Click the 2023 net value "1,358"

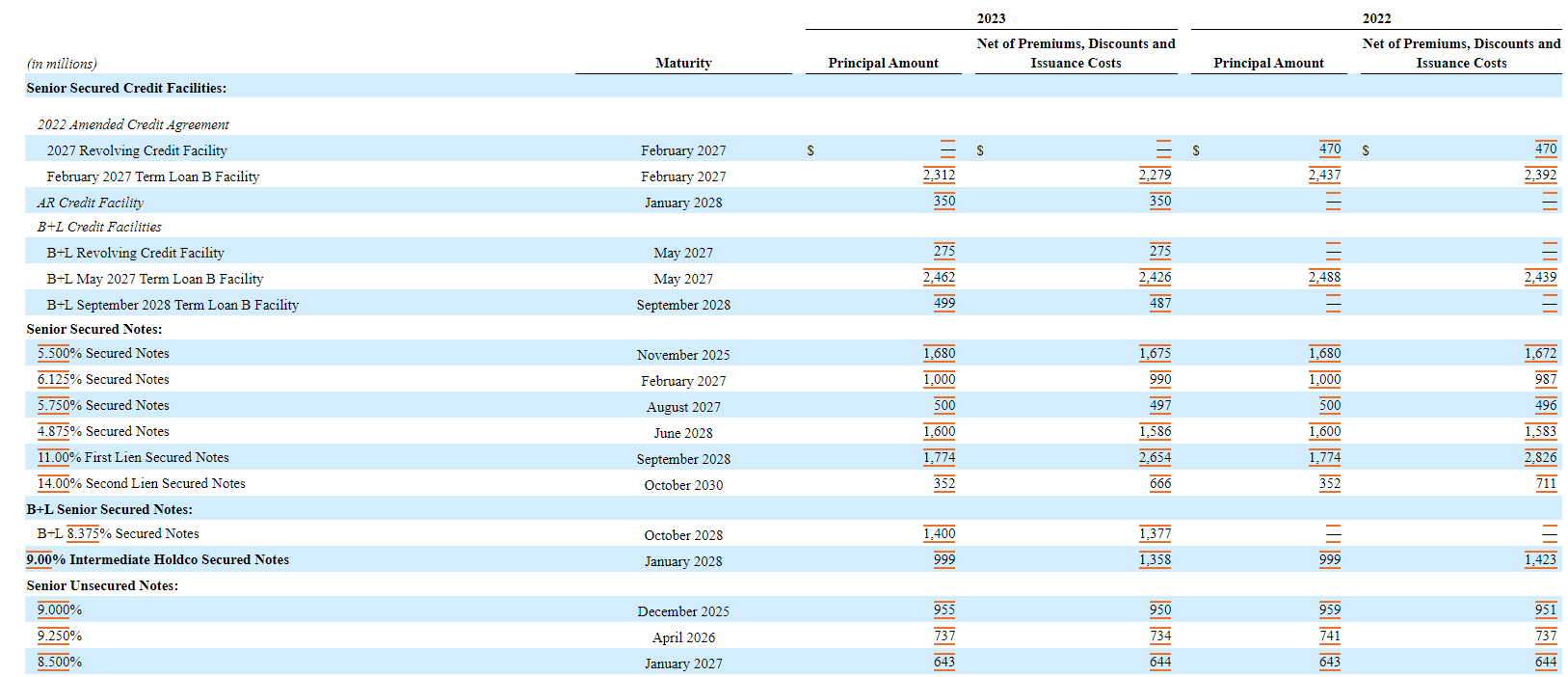(x=1155, y=559)
